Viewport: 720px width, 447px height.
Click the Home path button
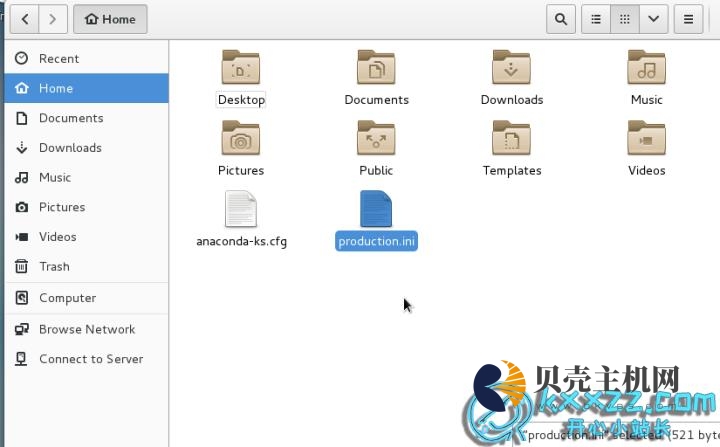pos(110,19)
